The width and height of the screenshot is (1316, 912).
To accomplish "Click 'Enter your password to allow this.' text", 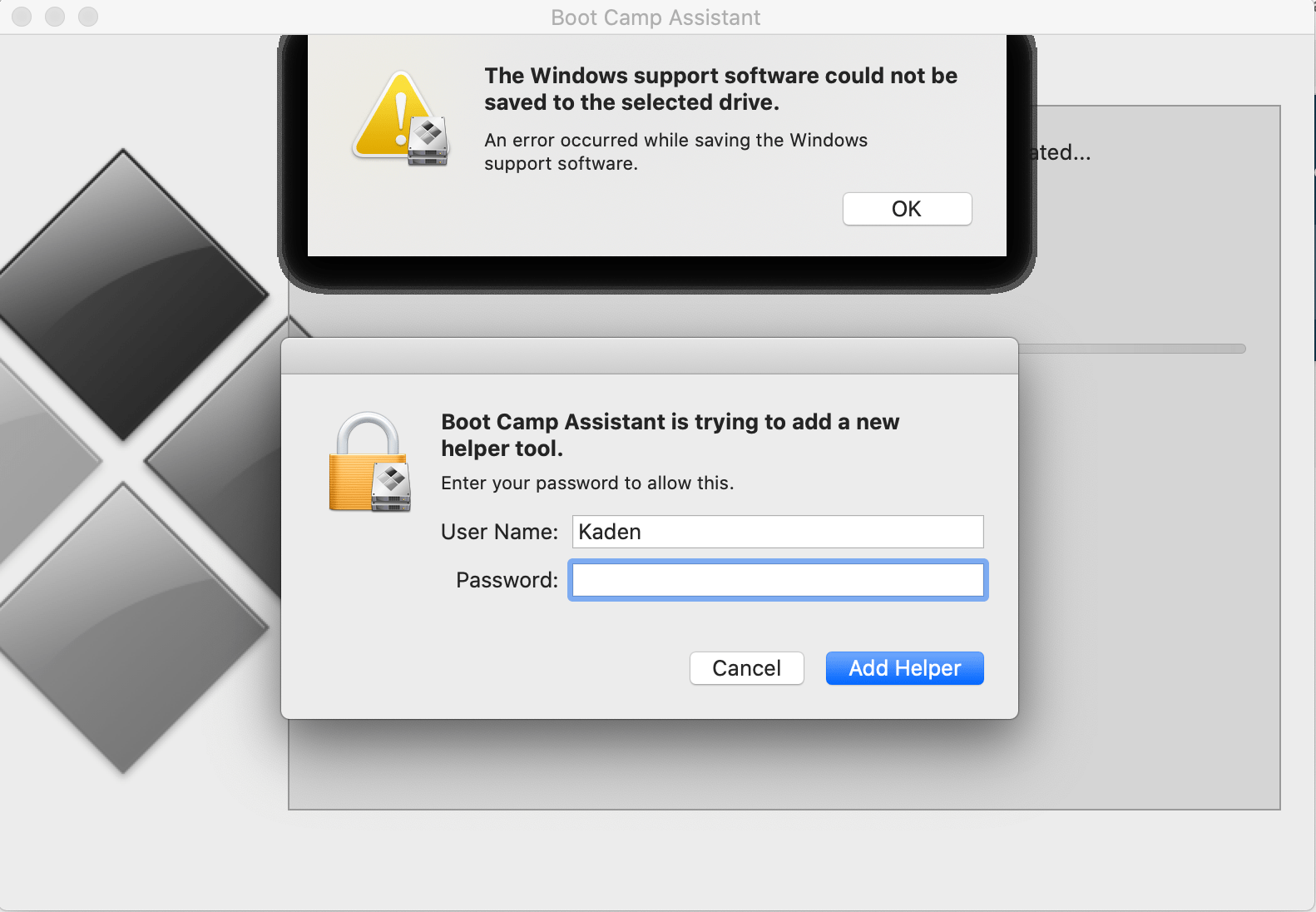I will coord(587,483).
